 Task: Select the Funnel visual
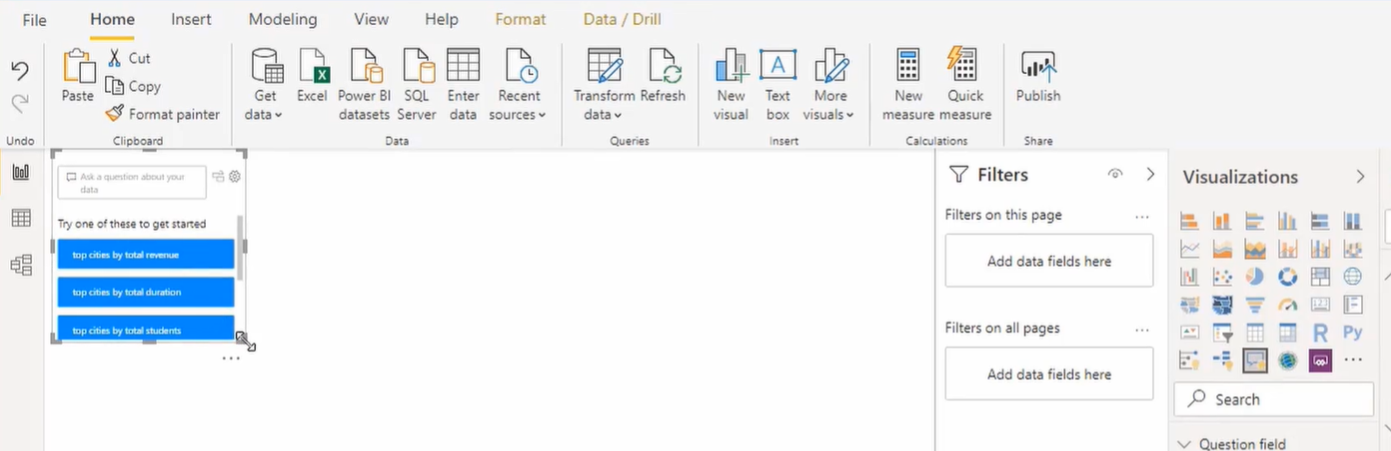pos(1255,305)
